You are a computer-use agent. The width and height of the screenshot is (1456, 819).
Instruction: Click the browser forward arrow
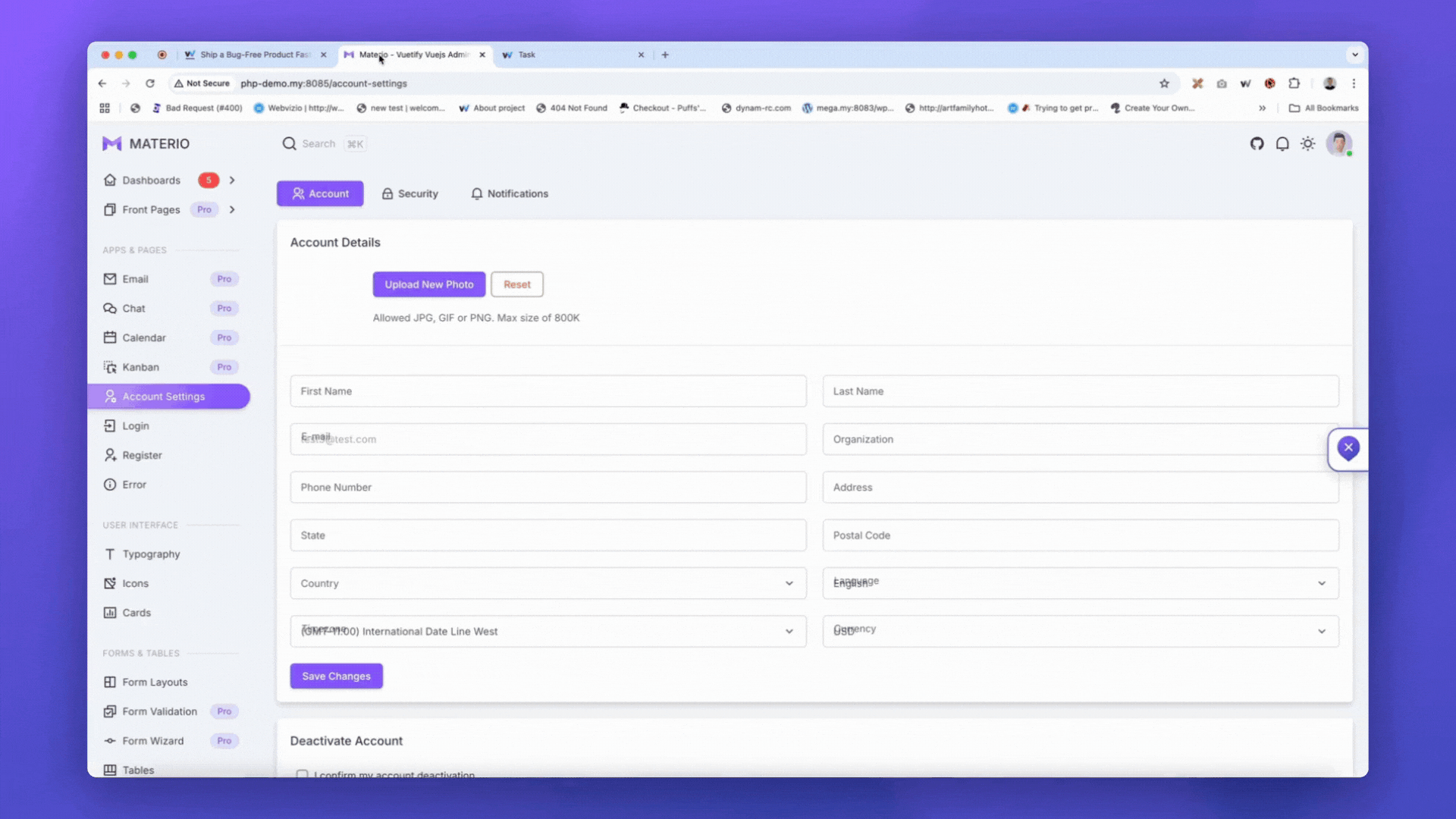126,83
